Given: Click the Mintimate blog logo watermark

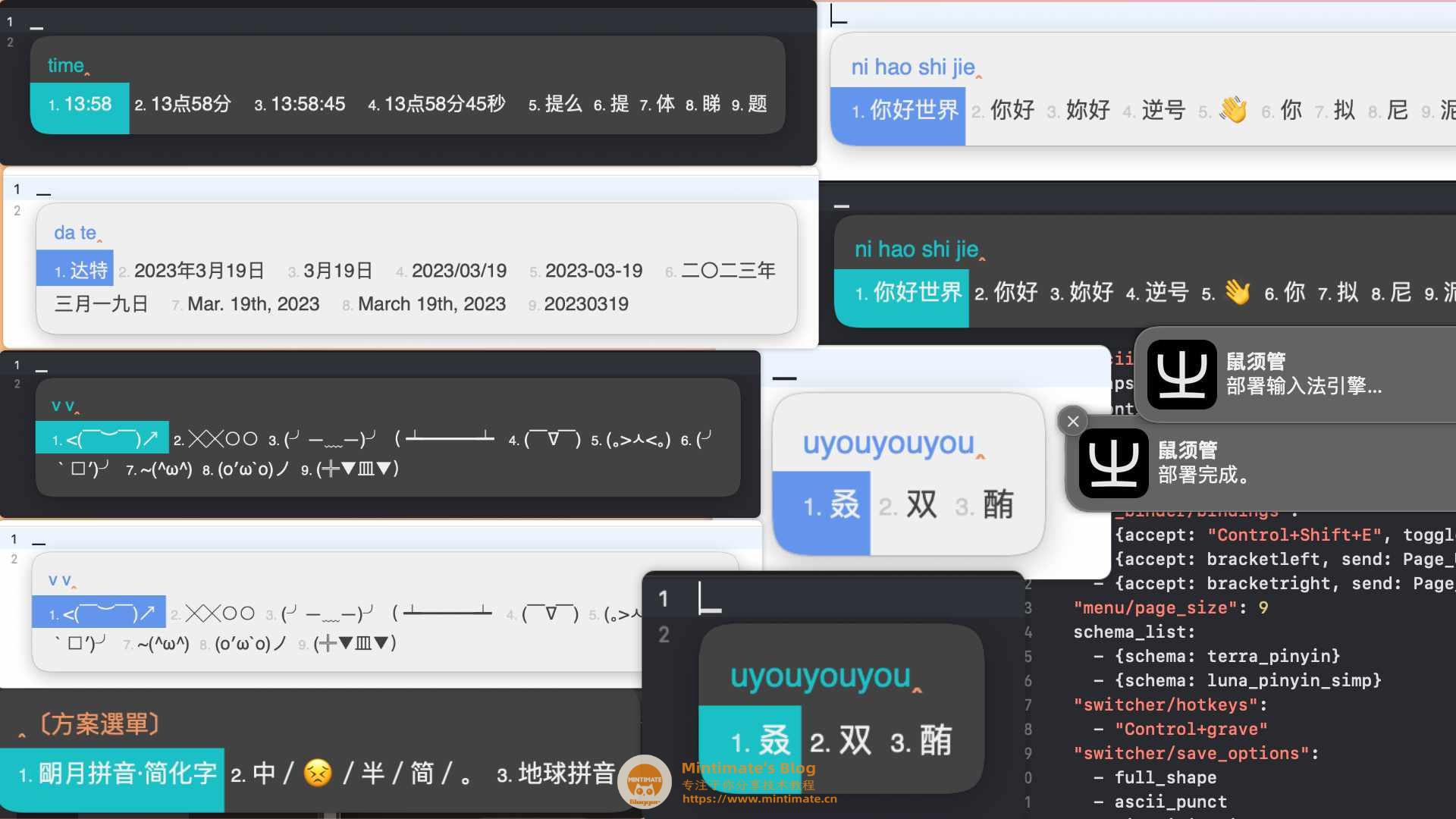Looking at the screenshot, I should [644, 781].
